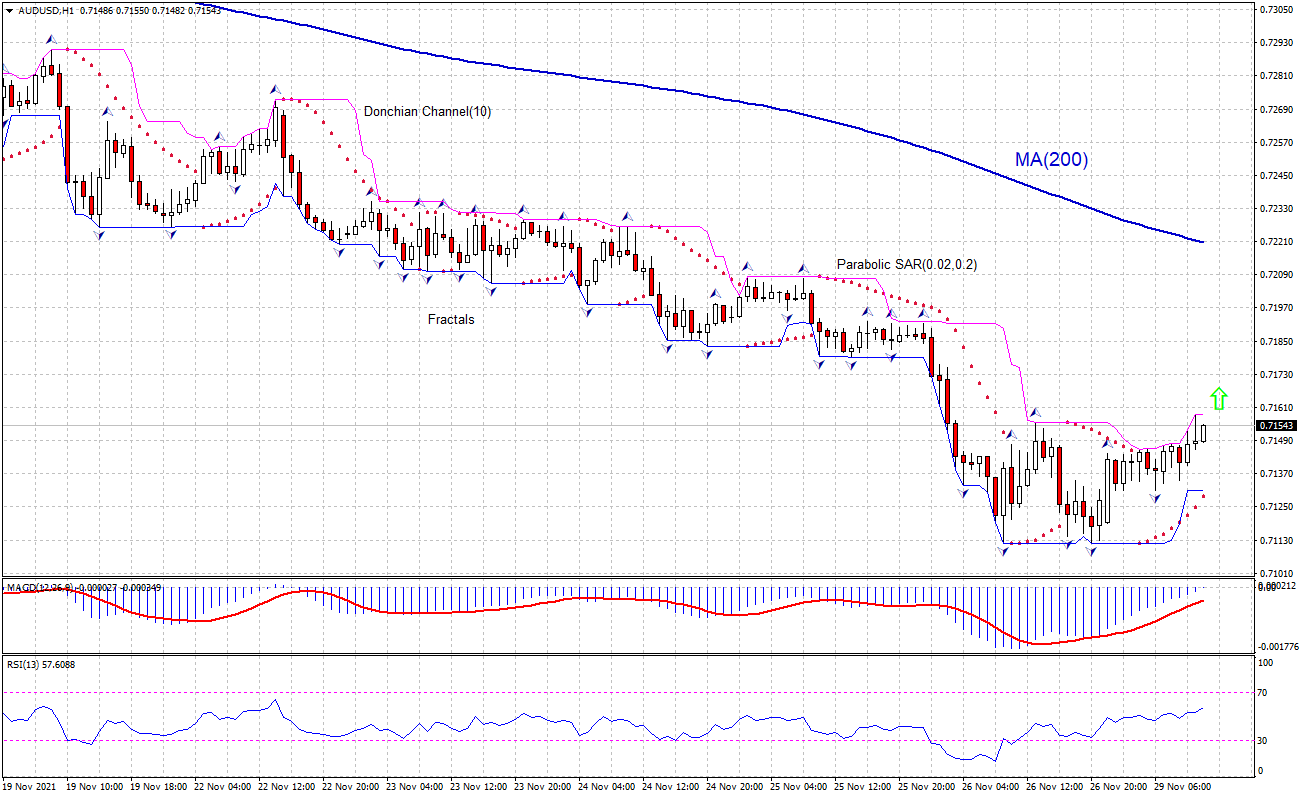Click the 19 Nov 2021 date label
Image resolution: width=1300 pixels, height=798 pixels.
(31, 787)
